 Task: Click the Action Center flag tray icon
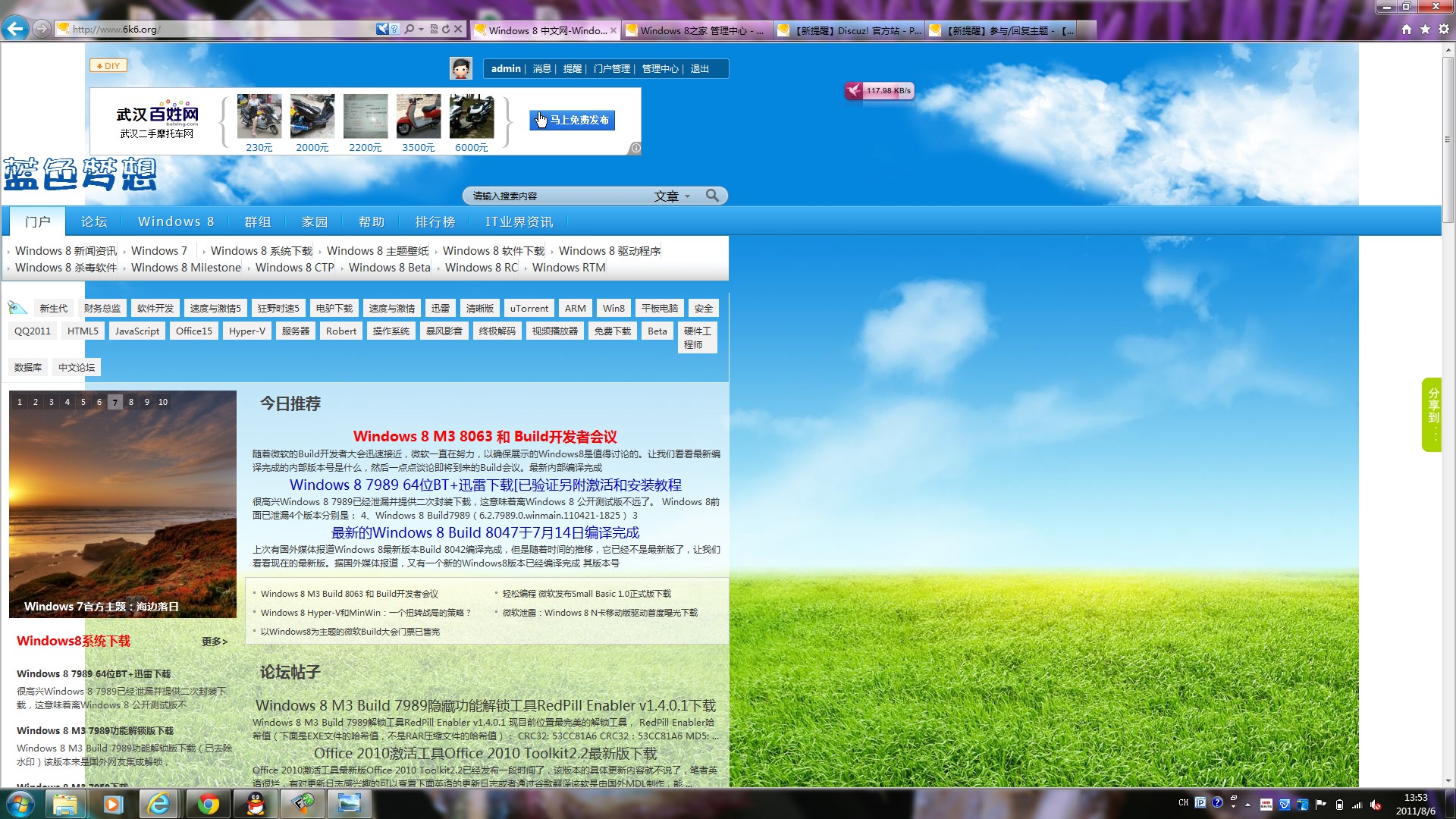click(x=1321, y=804)
